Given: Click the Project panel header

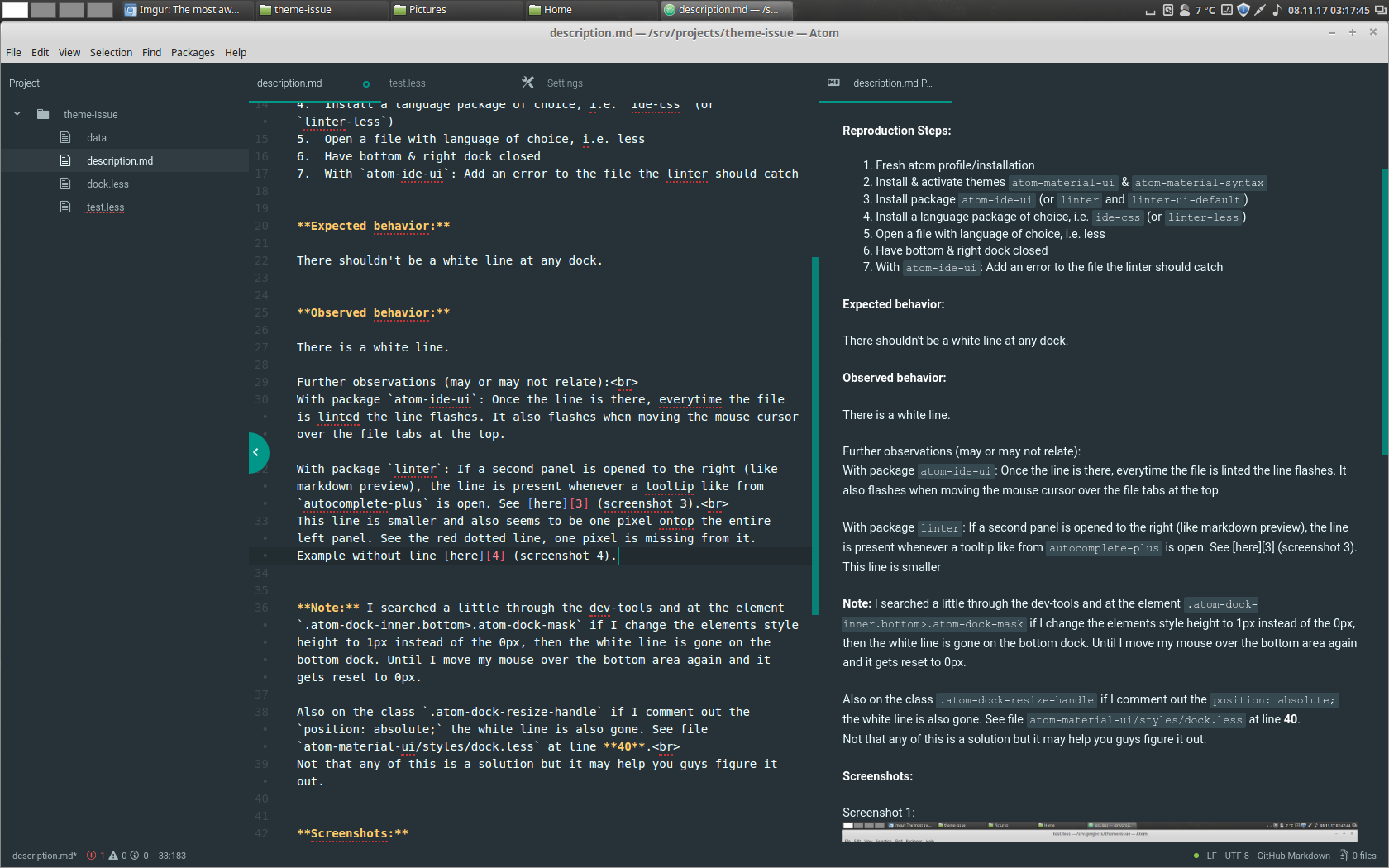Looking at the screenshot, I should (x=24, y=83).
